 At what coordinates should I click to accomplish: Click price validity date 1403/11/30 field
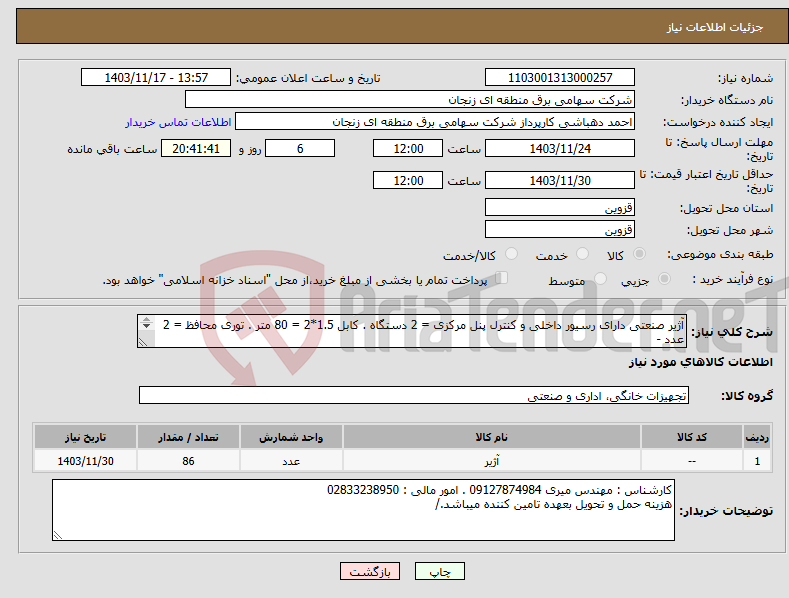[560, 180]
